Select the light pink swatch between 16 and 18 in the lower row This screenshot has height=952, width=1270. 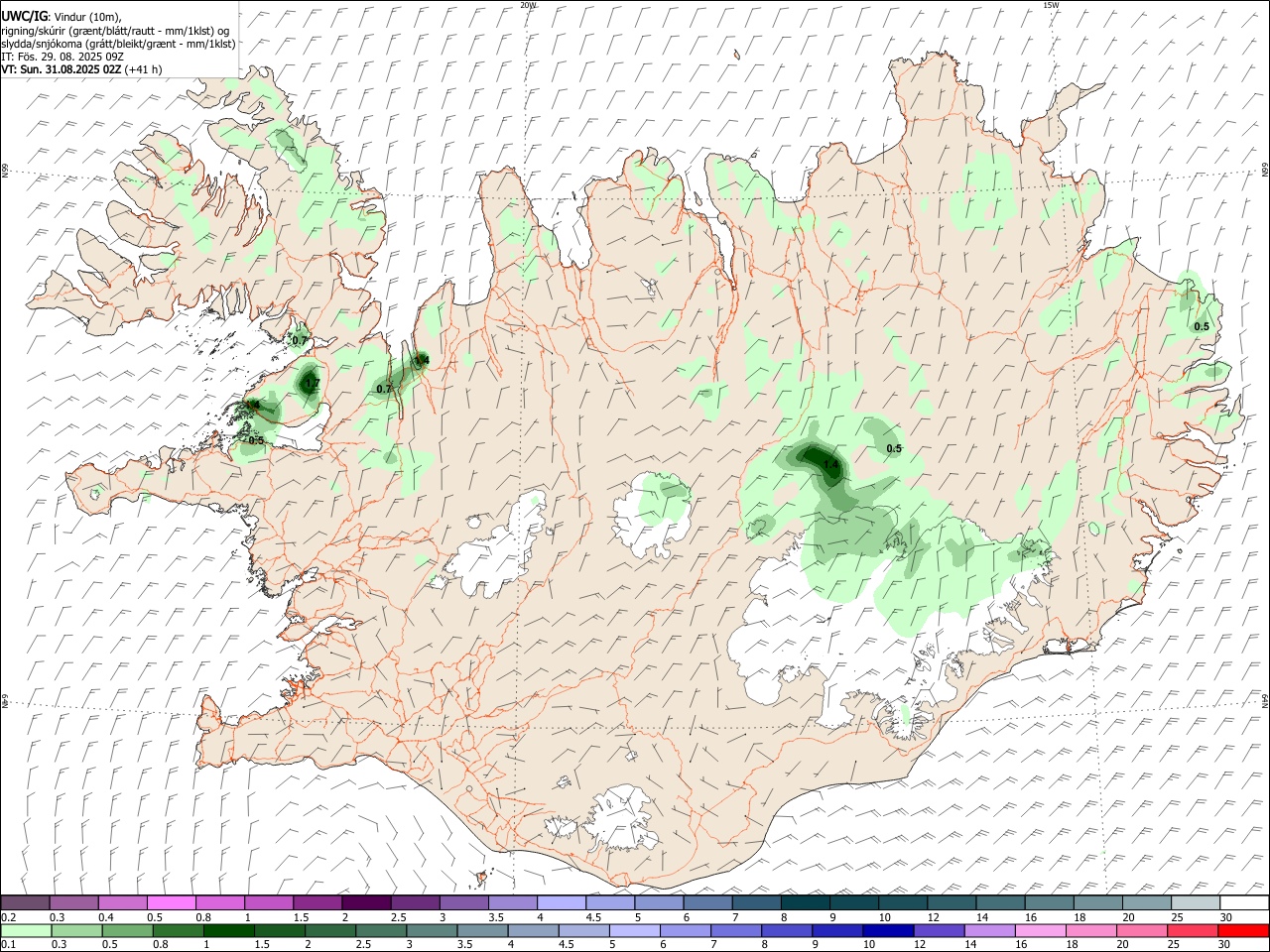pos(1040,931)
